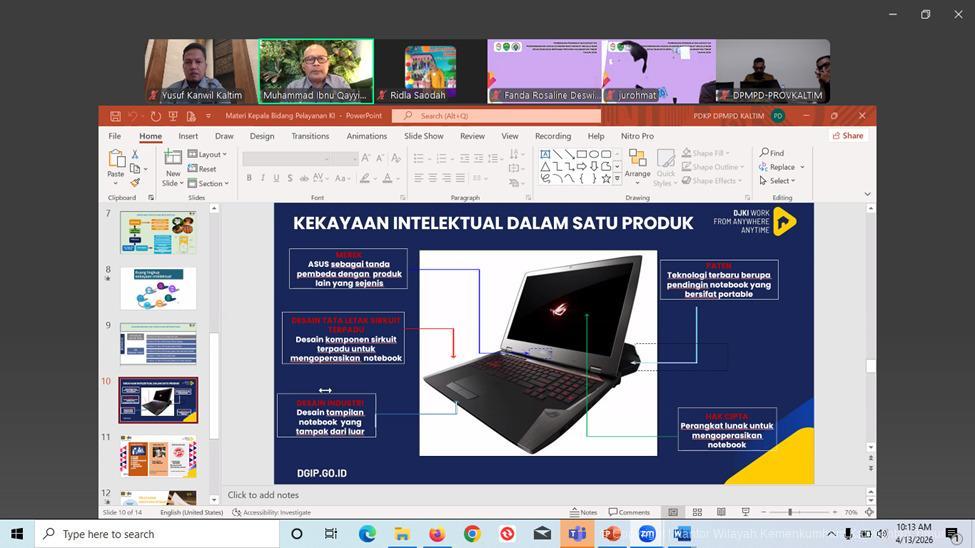Select the rectangle shape in shapes gallery
975x548 pixels.
(581, 154)
